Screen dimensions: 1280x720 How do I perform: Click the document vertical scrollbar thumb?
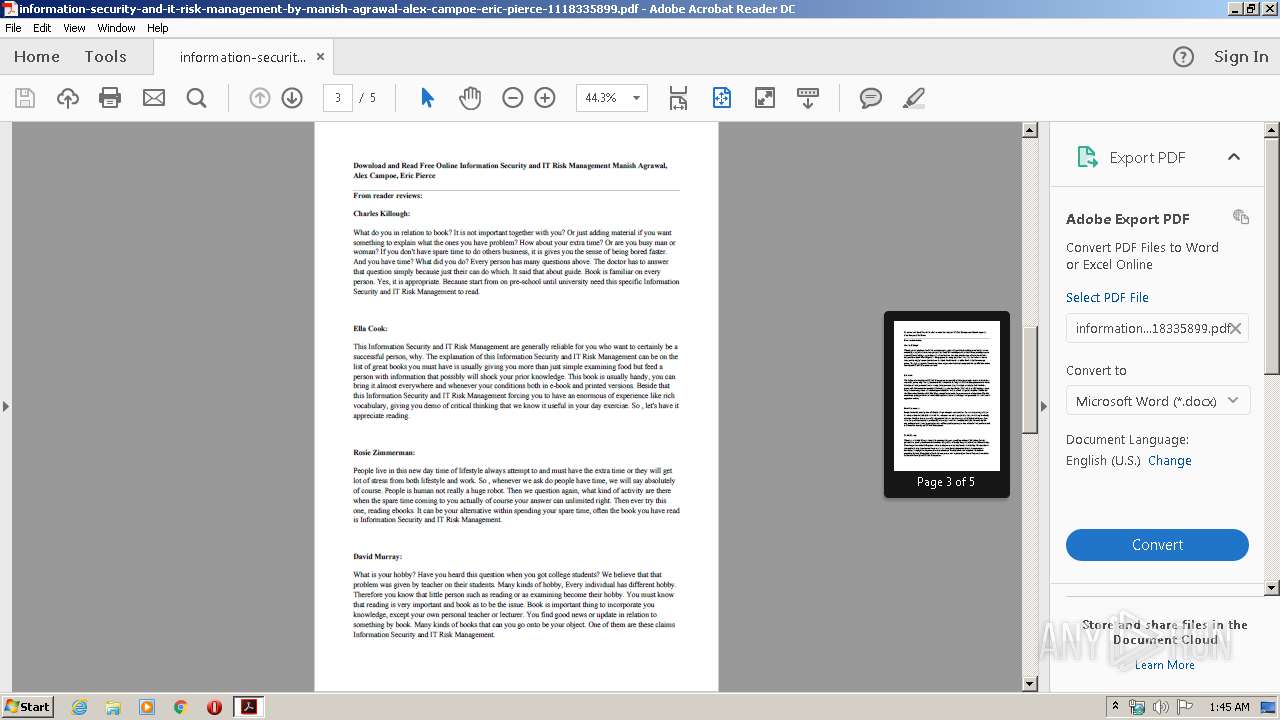point(1030,380)
